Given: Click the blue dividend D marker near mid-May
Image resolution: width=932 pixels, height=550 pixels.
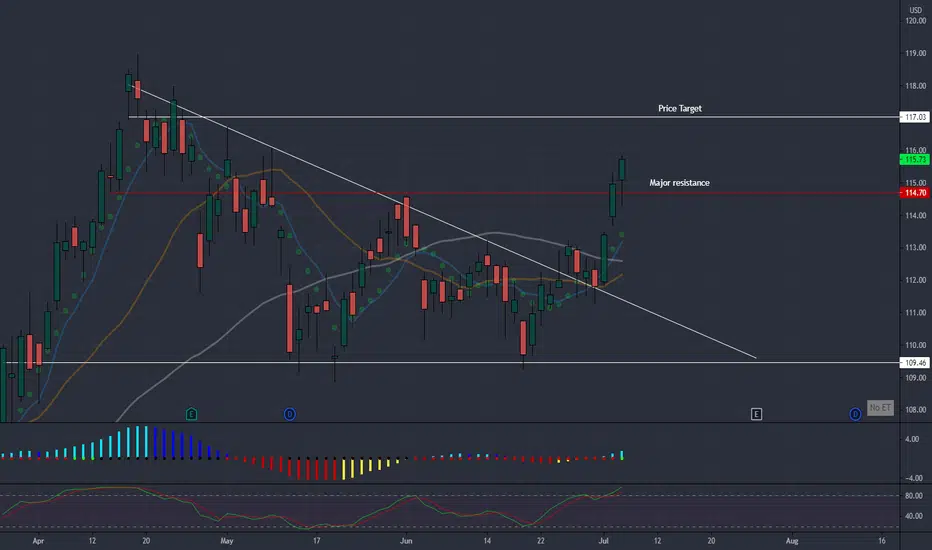Looking at the screenshot, I should [x=289, y=414].
